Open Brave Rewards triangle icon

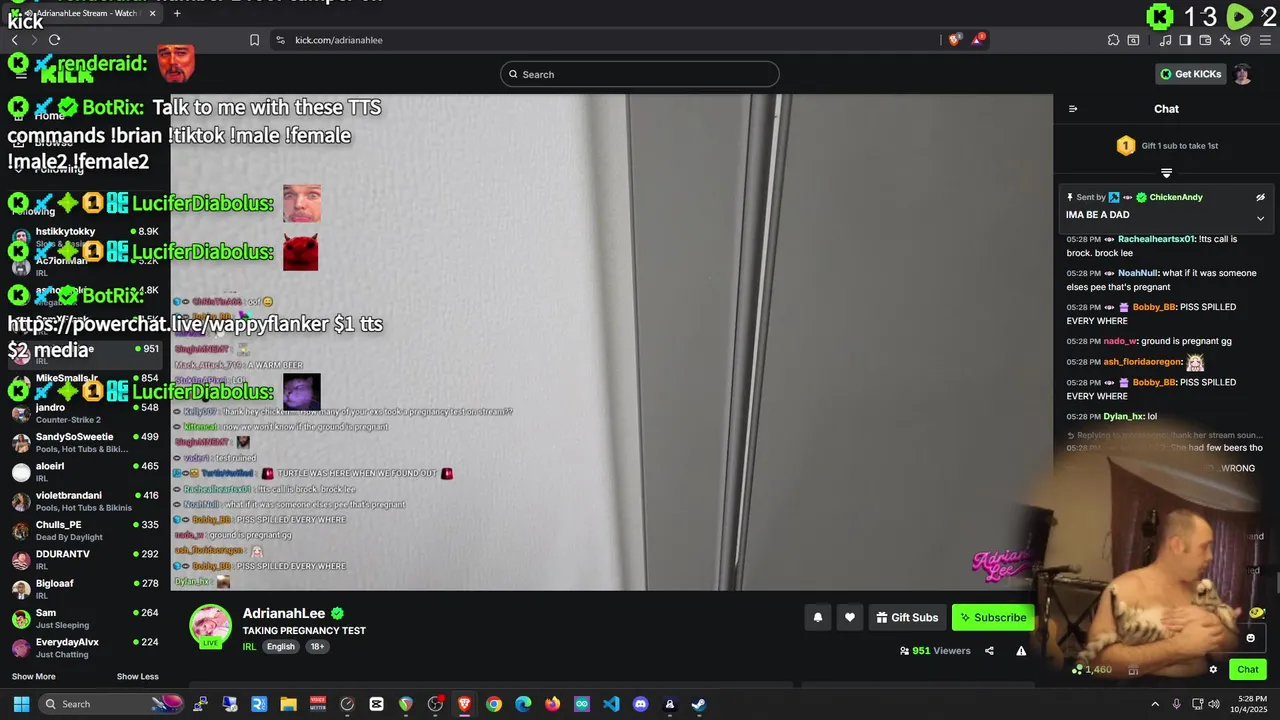(x=978, y=40)
